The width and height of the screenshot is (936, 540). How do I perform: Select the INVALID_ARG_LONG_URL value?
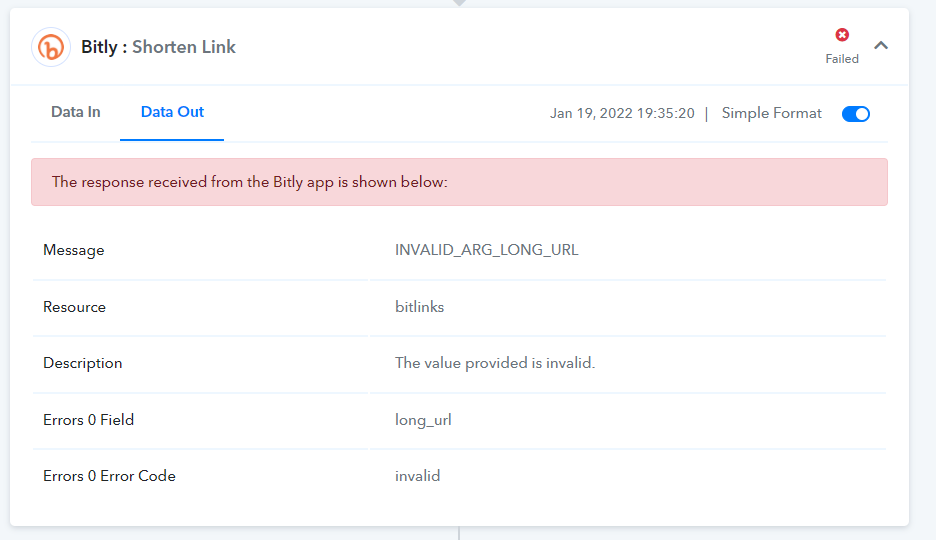(x=487, y=250)
